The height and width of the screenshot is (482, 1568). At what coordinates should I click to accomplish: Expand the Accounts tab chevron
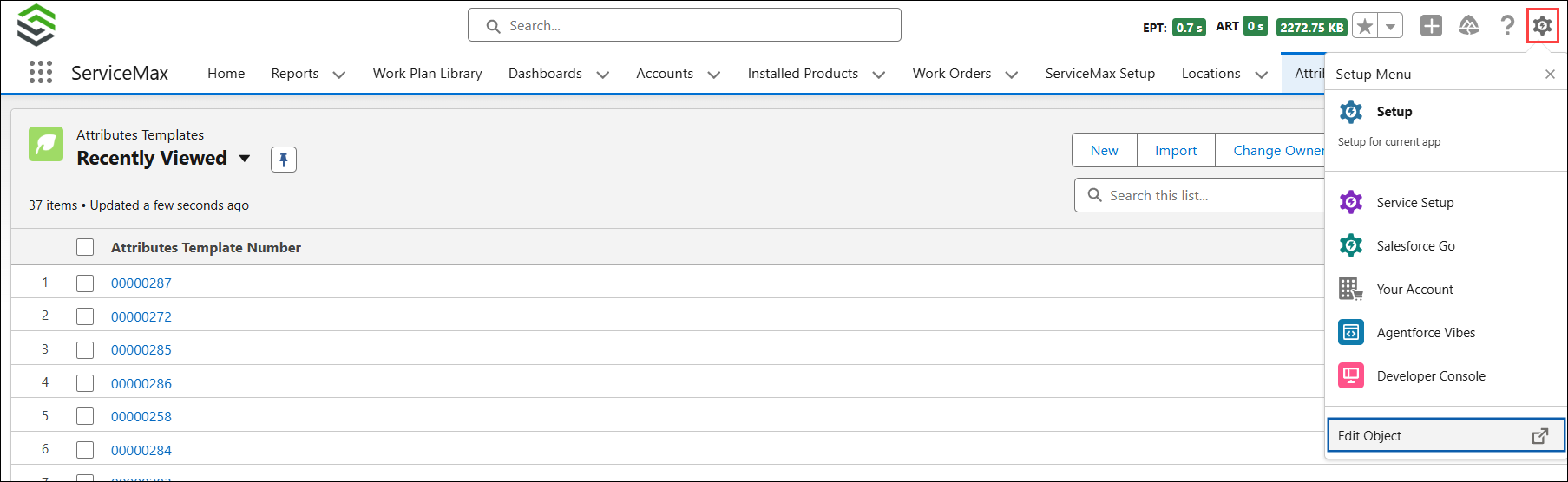[x=714, y=75]
